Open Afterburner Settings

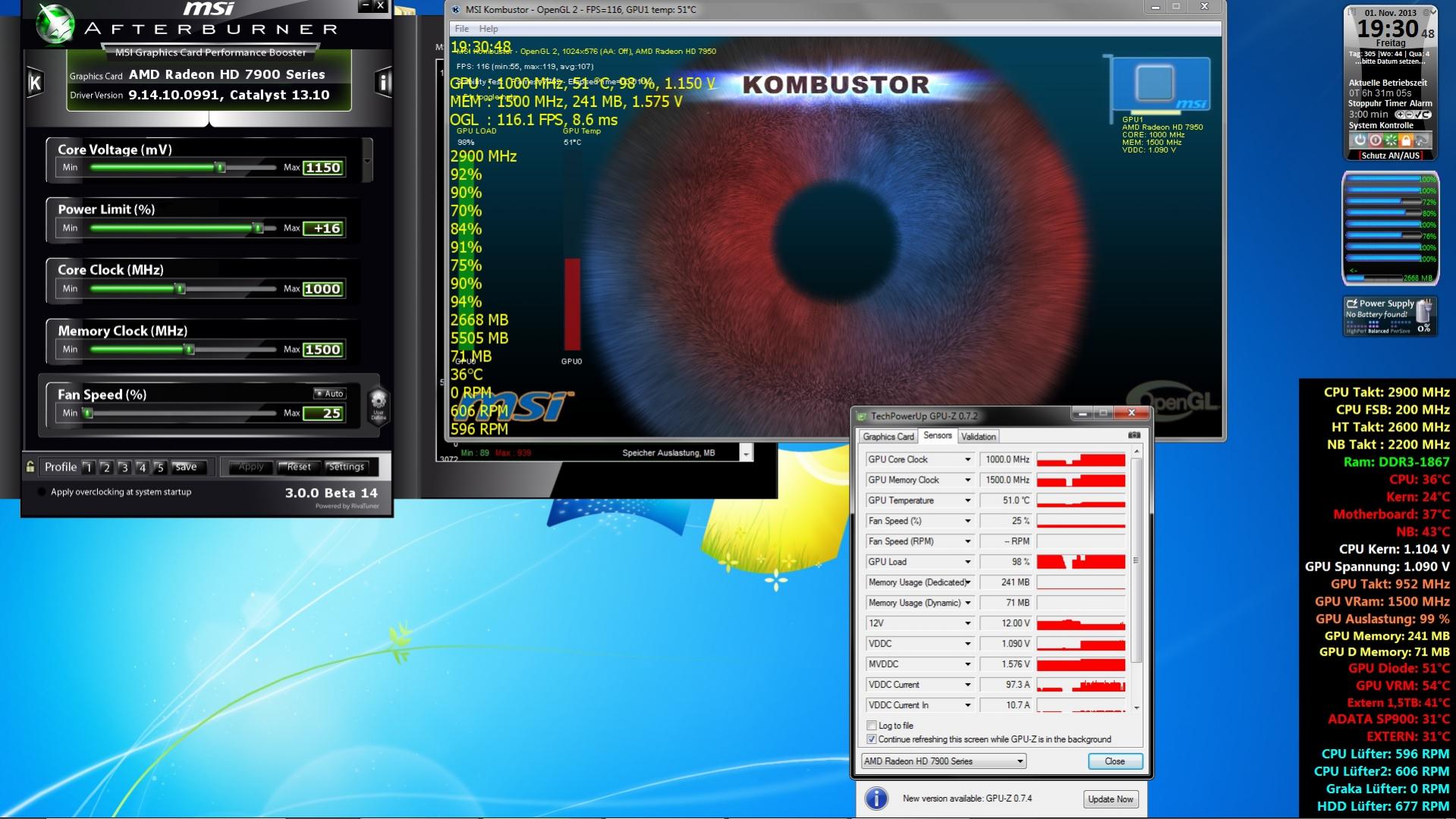[x=347, y=467]
